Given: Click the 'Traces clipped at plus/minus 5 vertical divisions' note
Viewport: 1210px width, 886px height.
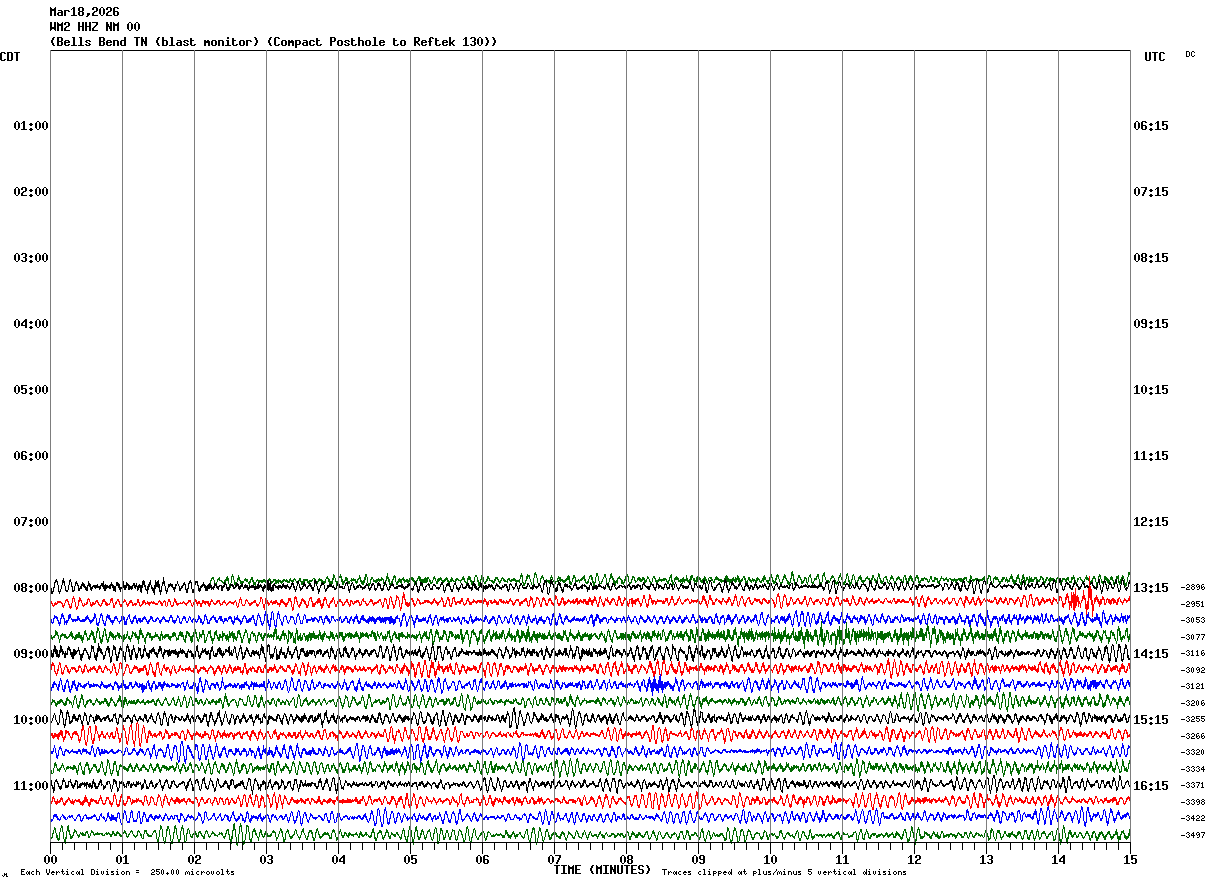Looking at the screenshot, I should tap(784, 873).
